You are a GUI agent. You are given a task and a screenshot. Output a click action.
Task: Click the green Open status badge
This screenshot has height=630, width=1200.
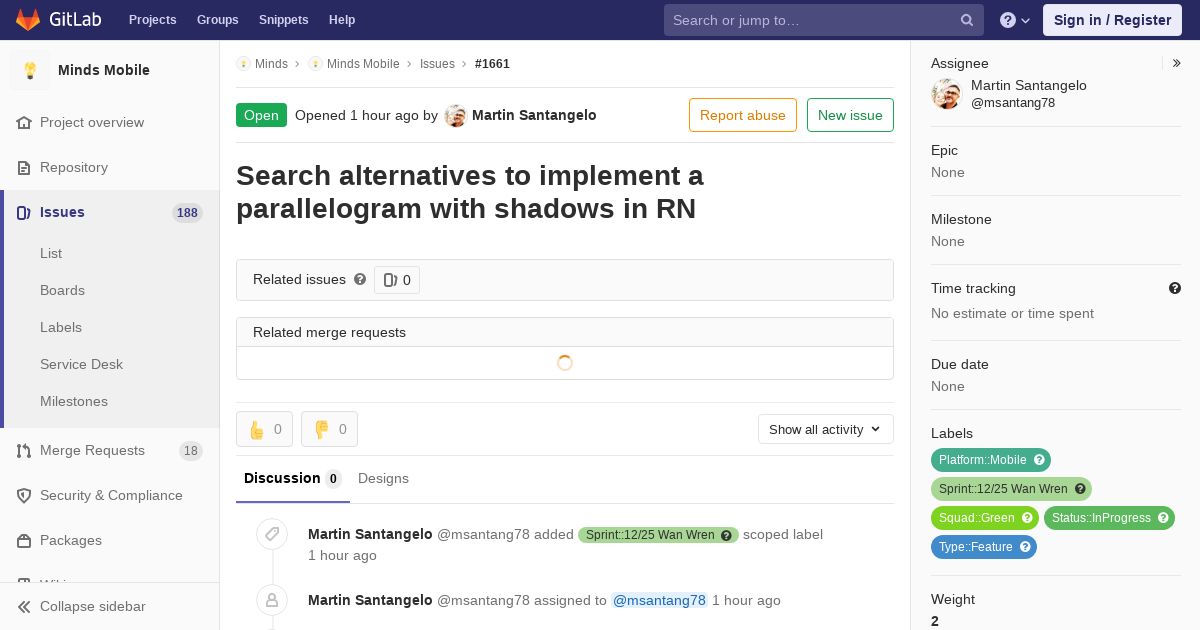261,115
